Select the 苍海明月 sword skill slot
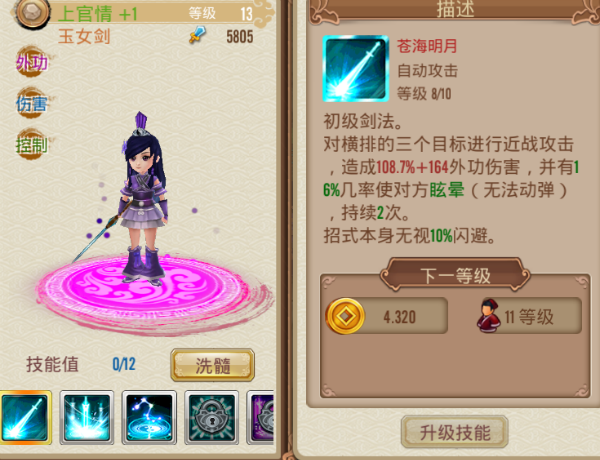The height and width of the screenshot is (460, 600). pos(26,418)
